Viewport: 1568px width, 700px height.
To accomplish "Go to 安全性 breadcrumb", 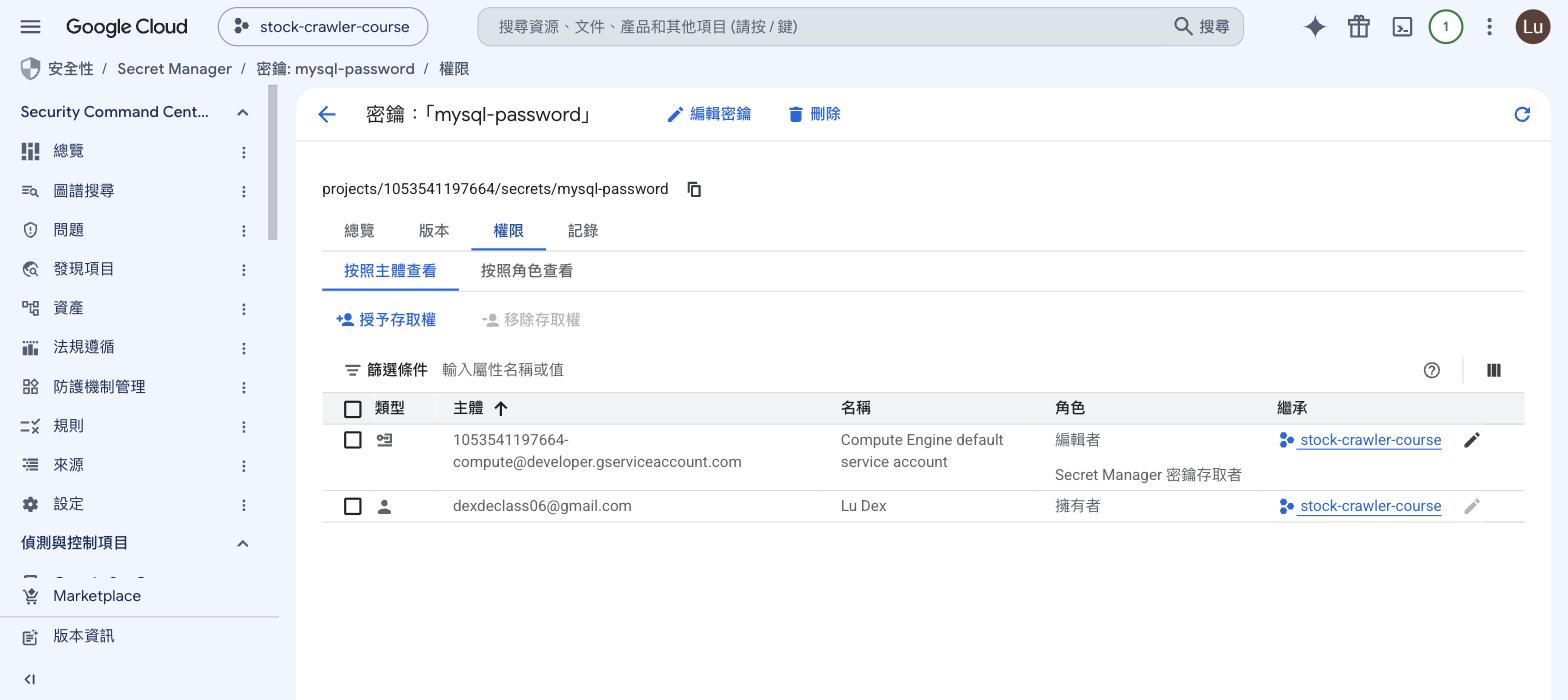I will point(70,69).
